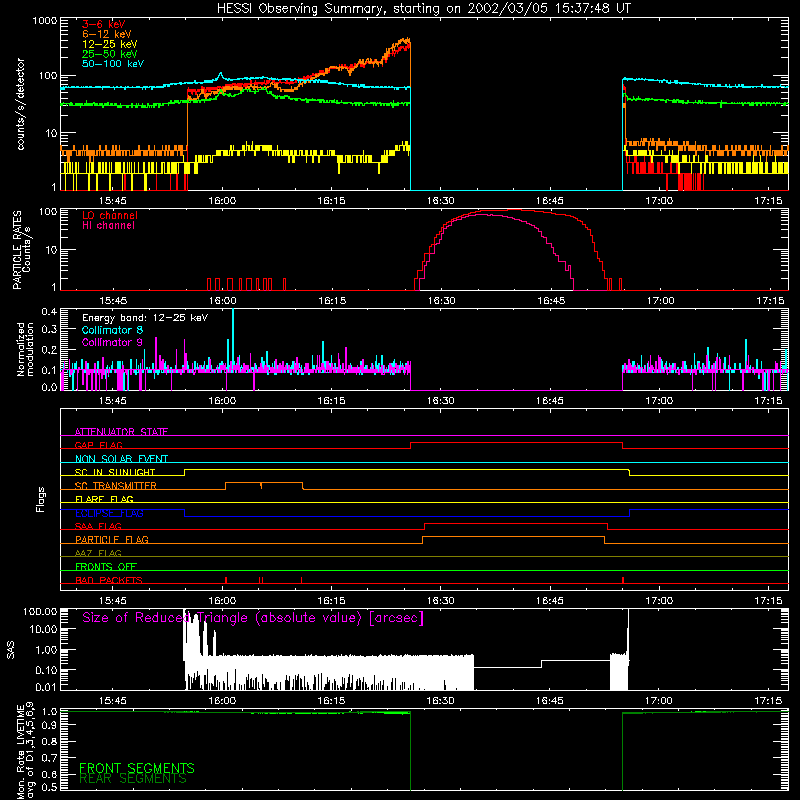Select the LO channel legend label
Screen dimensions: 800x800
tap(110, 215)
